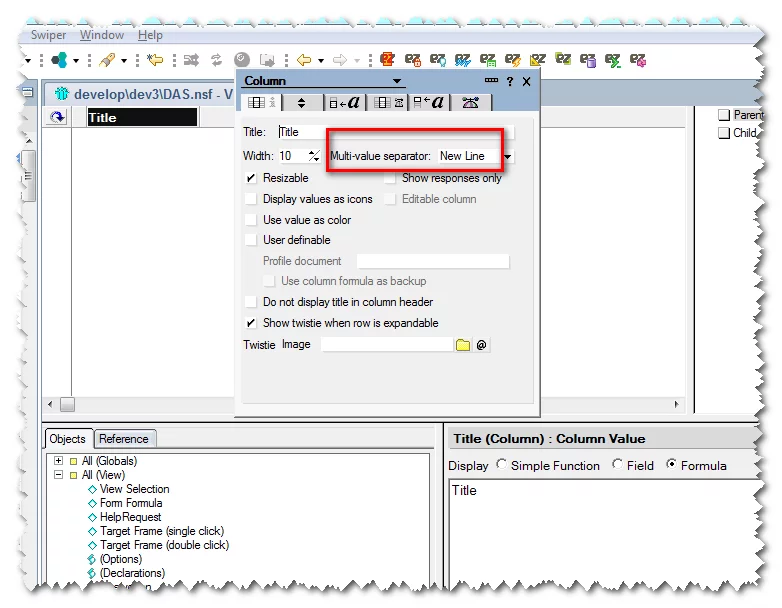Screen dimensions: 782x608
Task: Click the yellow folder icon beside Twistie Image
Action: pos(463,345)
